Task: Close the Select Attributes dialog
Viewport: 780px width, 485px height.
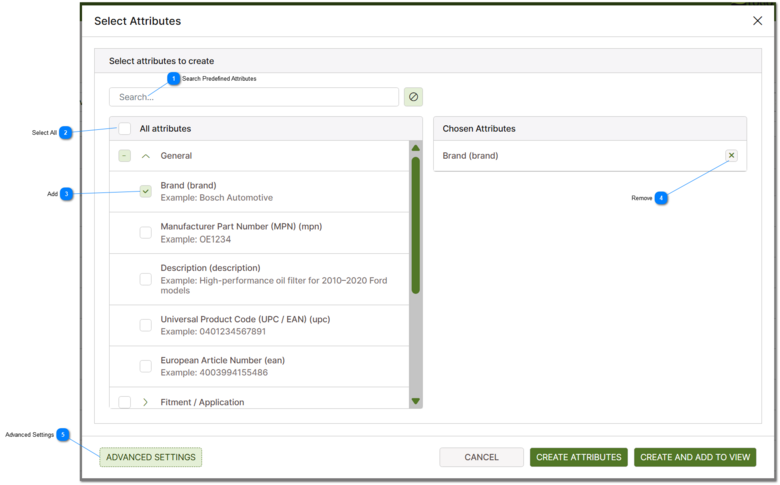Action: click(x=757, y=21)
